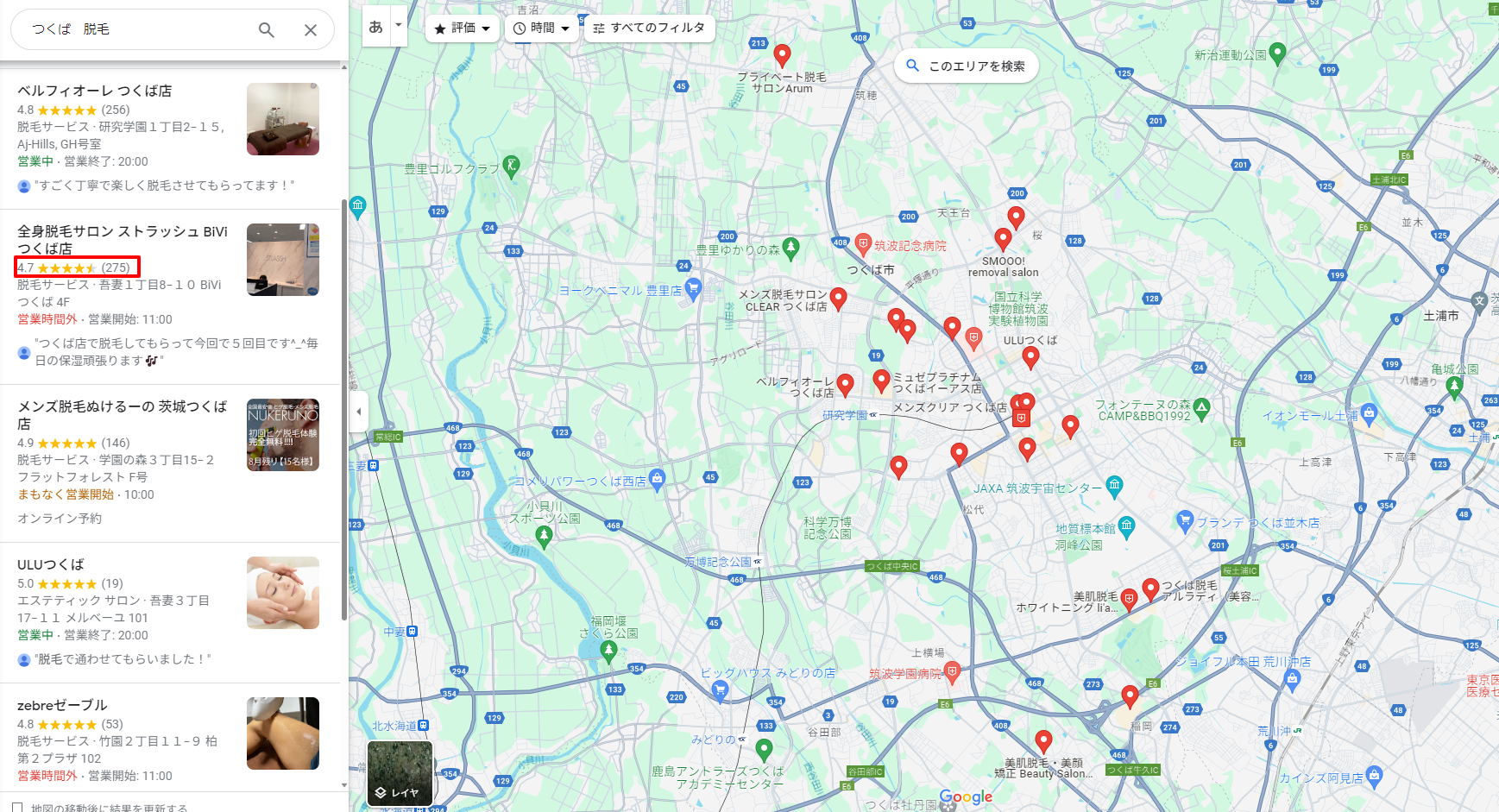Clear the search with the X icon
Viewport: 1499px width, 812px height.
[311, 30]
